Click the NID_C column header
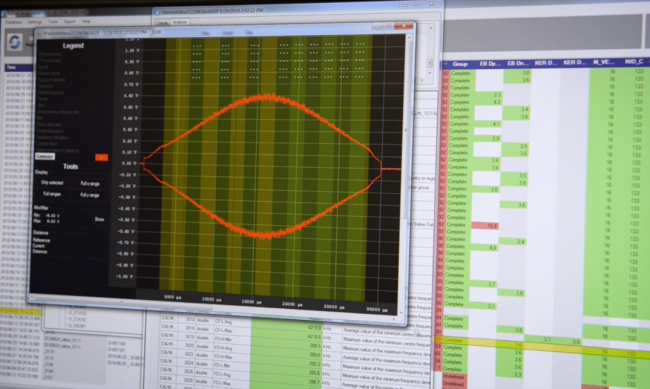The height and width of the screenshot is (389, 650). [x=633, y=62]
